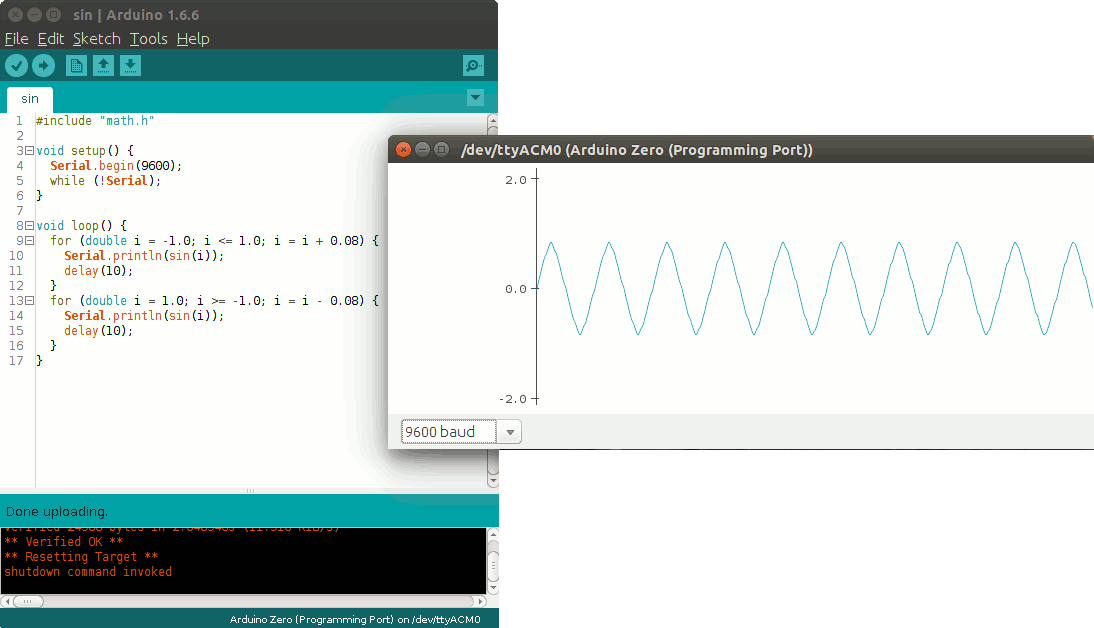
Task: Close the Serial Plotter window
Action: (x=403, y=149)
